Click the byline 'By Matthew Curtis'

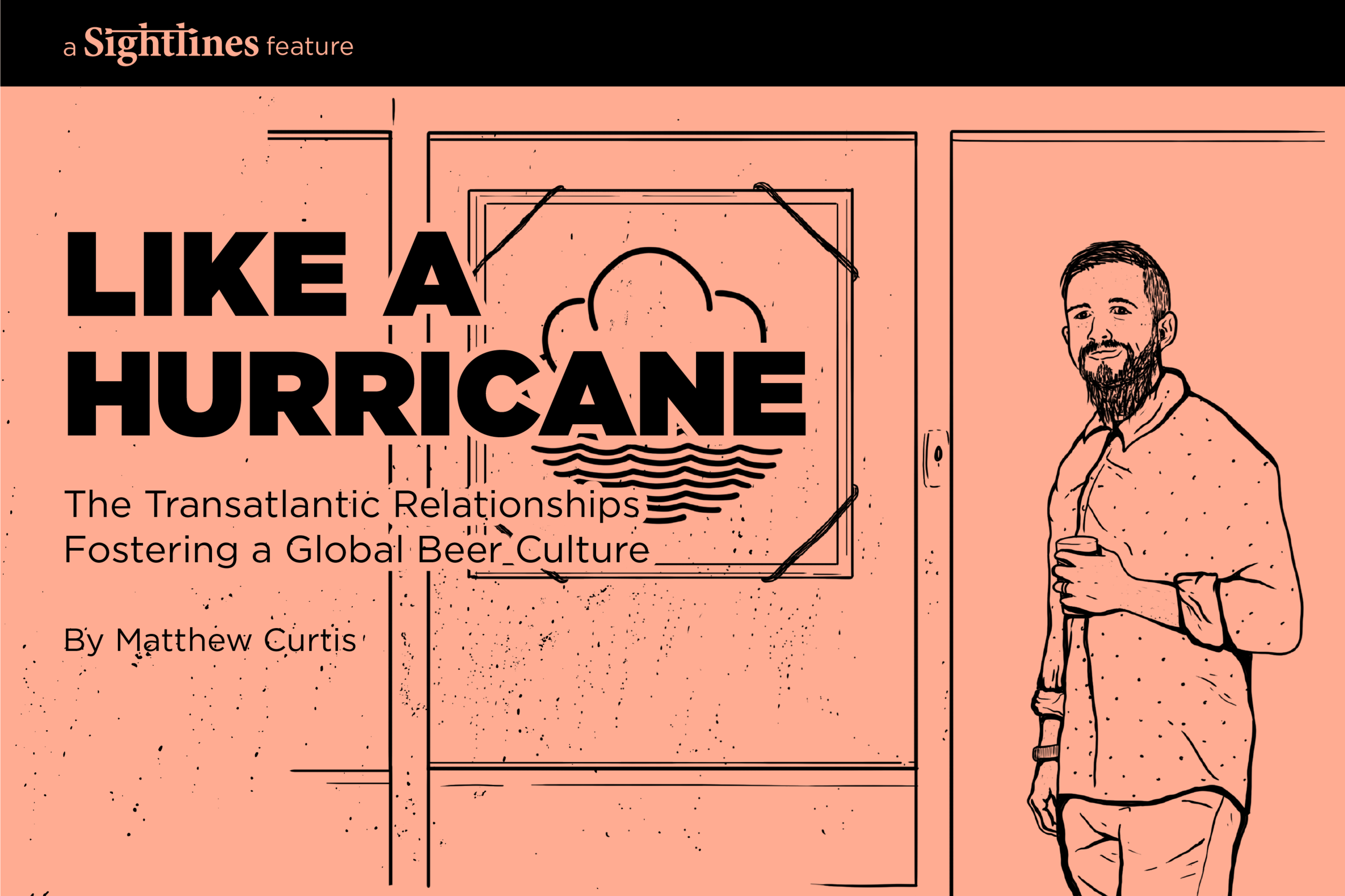tap(210, 641)
